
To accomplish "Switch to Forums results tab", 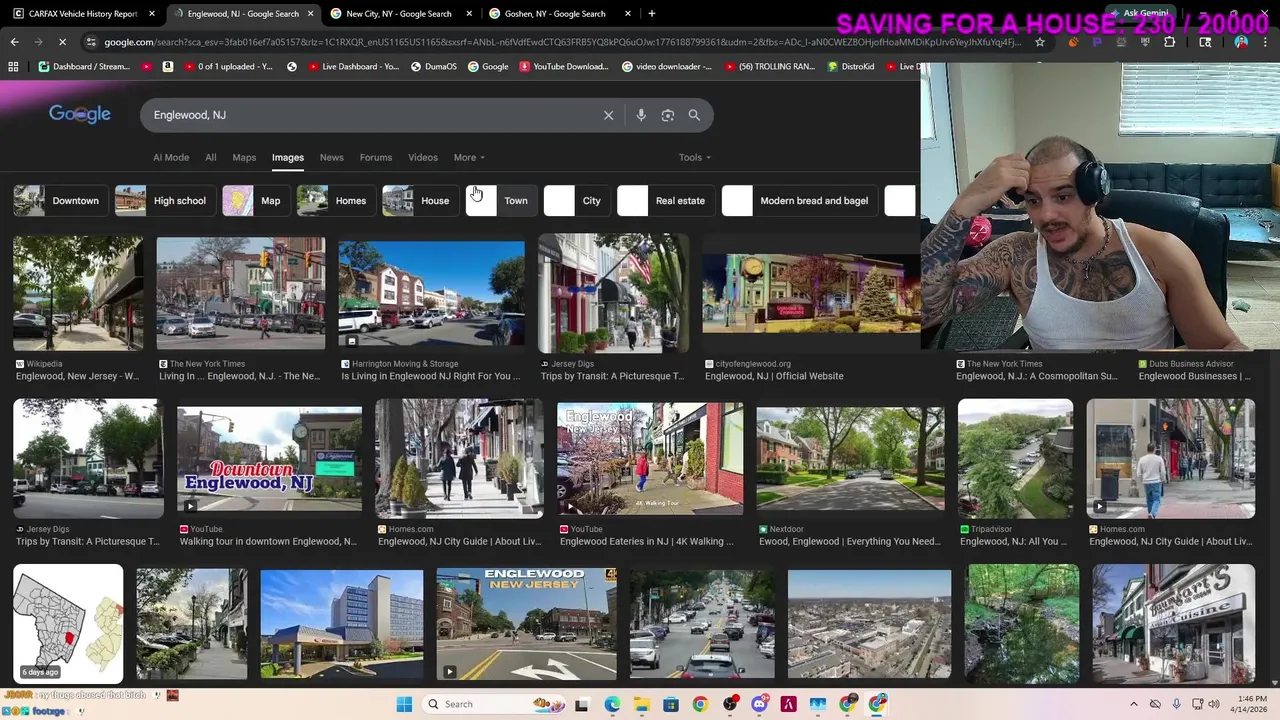I will [x=376, y=157].
